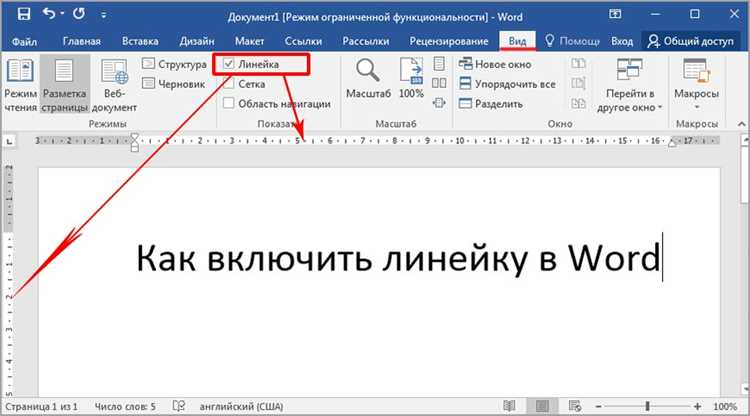
Task: Click the Synchronous Scrolling icon
Action: 578,83
